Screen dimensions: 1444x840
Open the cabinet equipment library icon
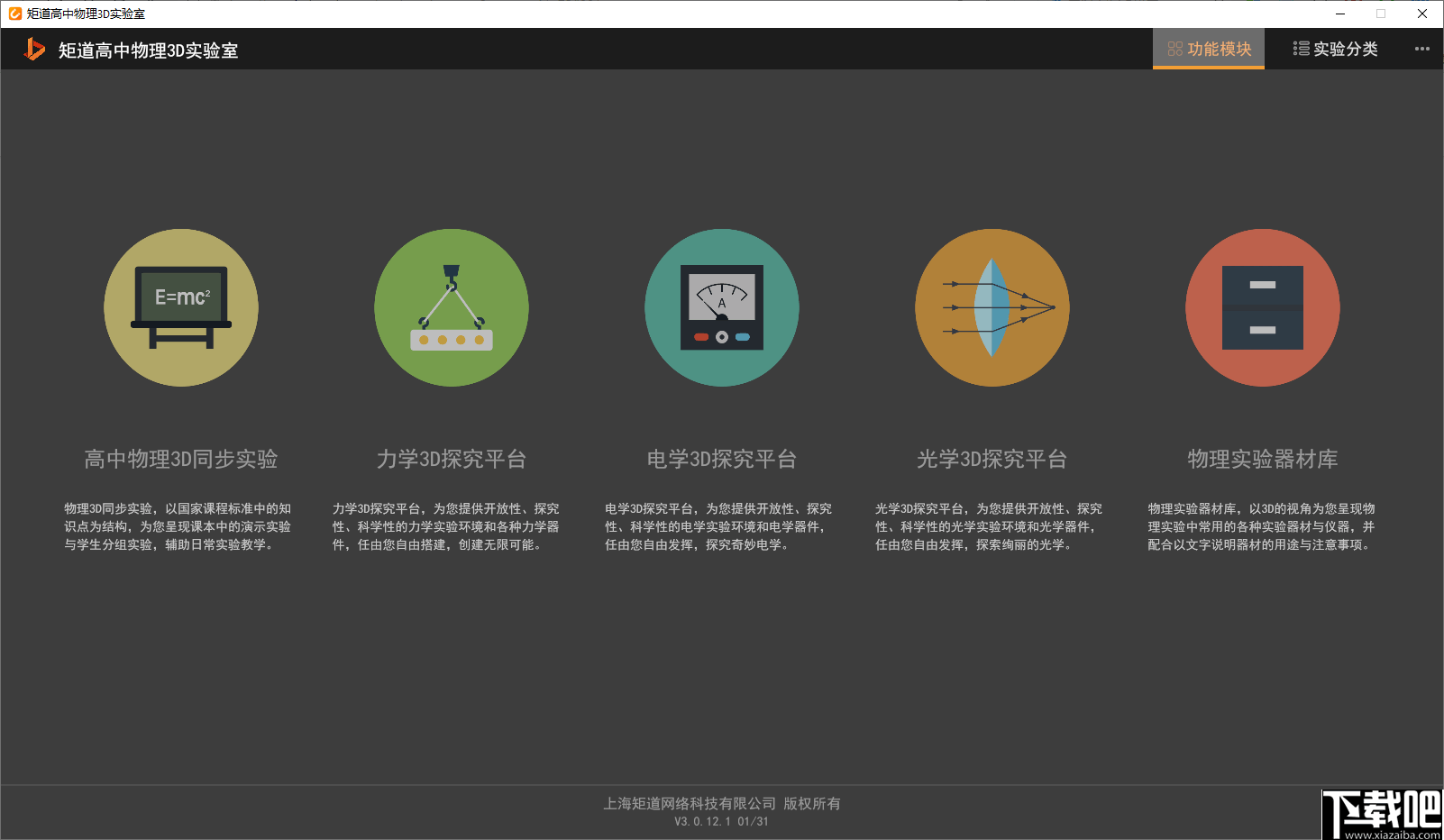[x=1263, y=307]
